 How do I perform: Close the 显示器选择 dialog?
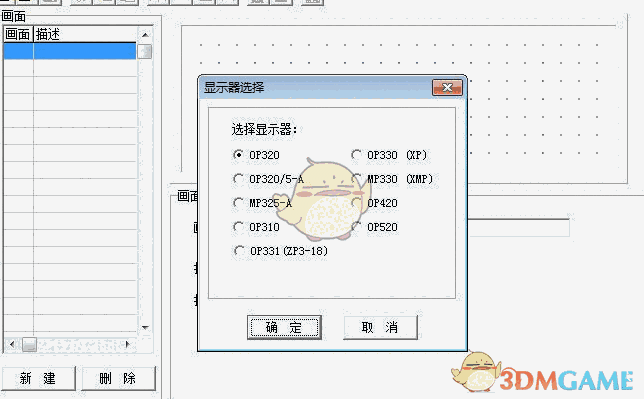[447, 88]
